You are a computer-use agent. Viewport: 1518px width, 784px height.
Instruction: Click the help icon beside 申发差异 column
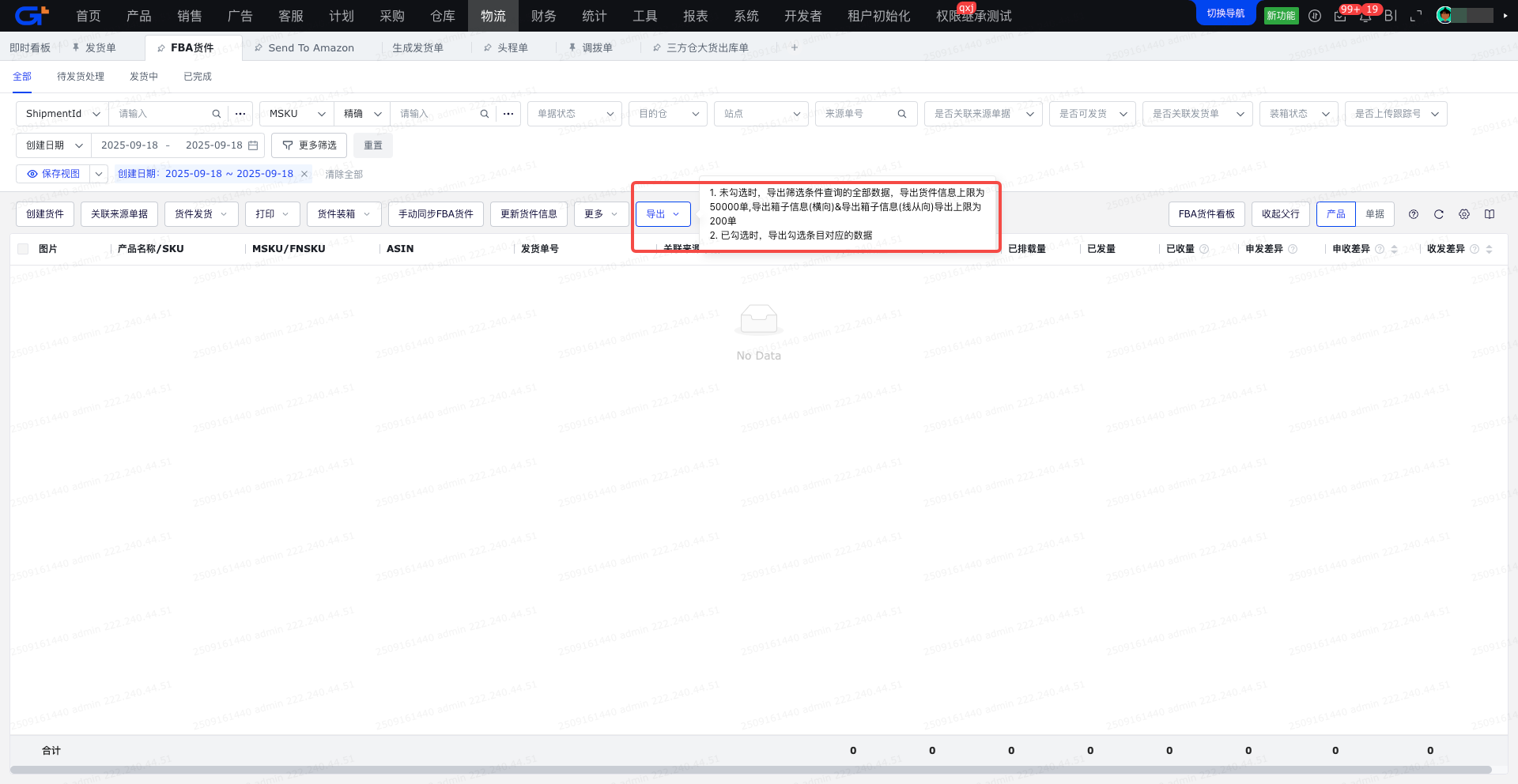pyautogui.click(x=1293, y=249)
